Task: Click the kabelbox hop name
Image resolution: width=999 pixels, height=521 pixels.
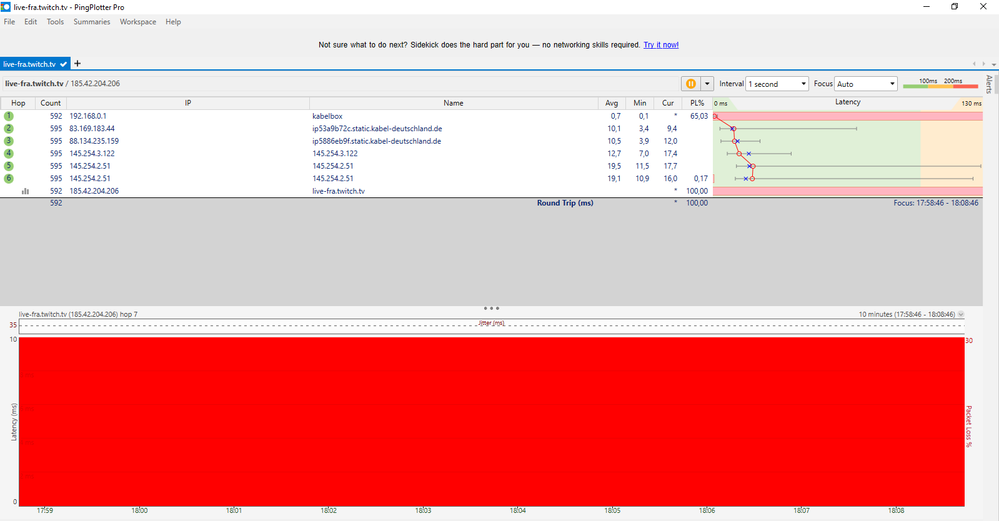Action: pyautogui.click(x=327, y=117)
